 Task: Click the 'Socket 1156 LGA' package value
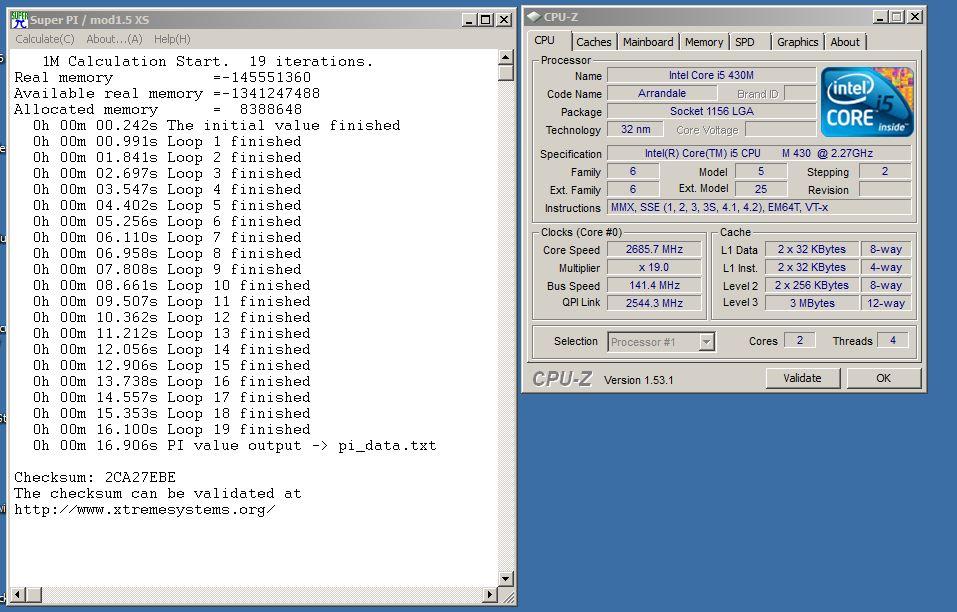[711, 111]
